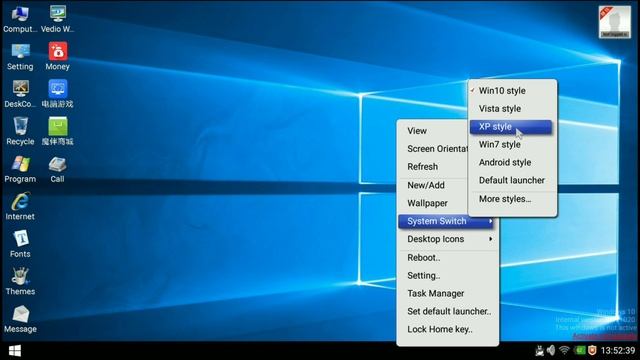Click the green battery tray icon

tap(580, 350)
